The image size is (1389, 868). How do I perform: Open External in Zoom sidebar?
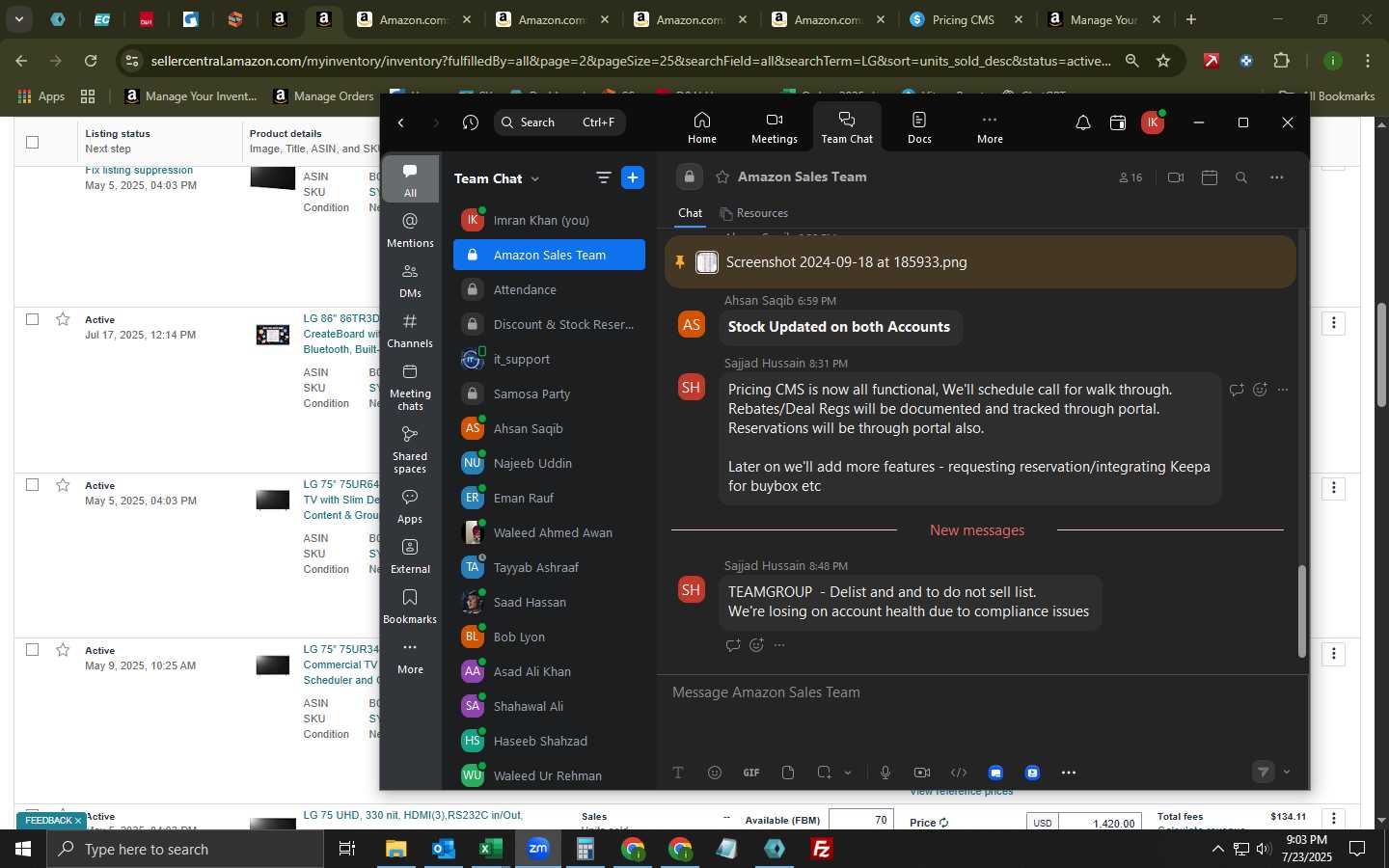coord(410,556)
